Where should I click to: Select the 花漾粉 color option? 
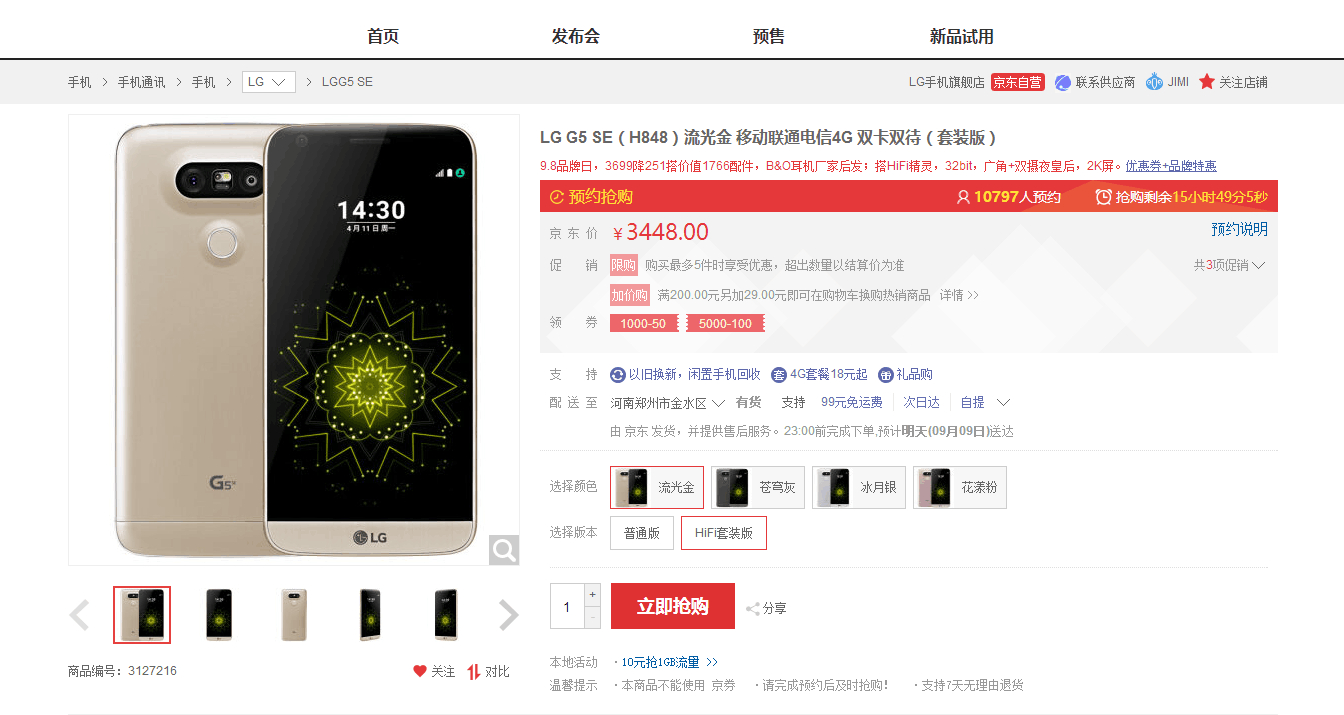[x=960, y=488]
